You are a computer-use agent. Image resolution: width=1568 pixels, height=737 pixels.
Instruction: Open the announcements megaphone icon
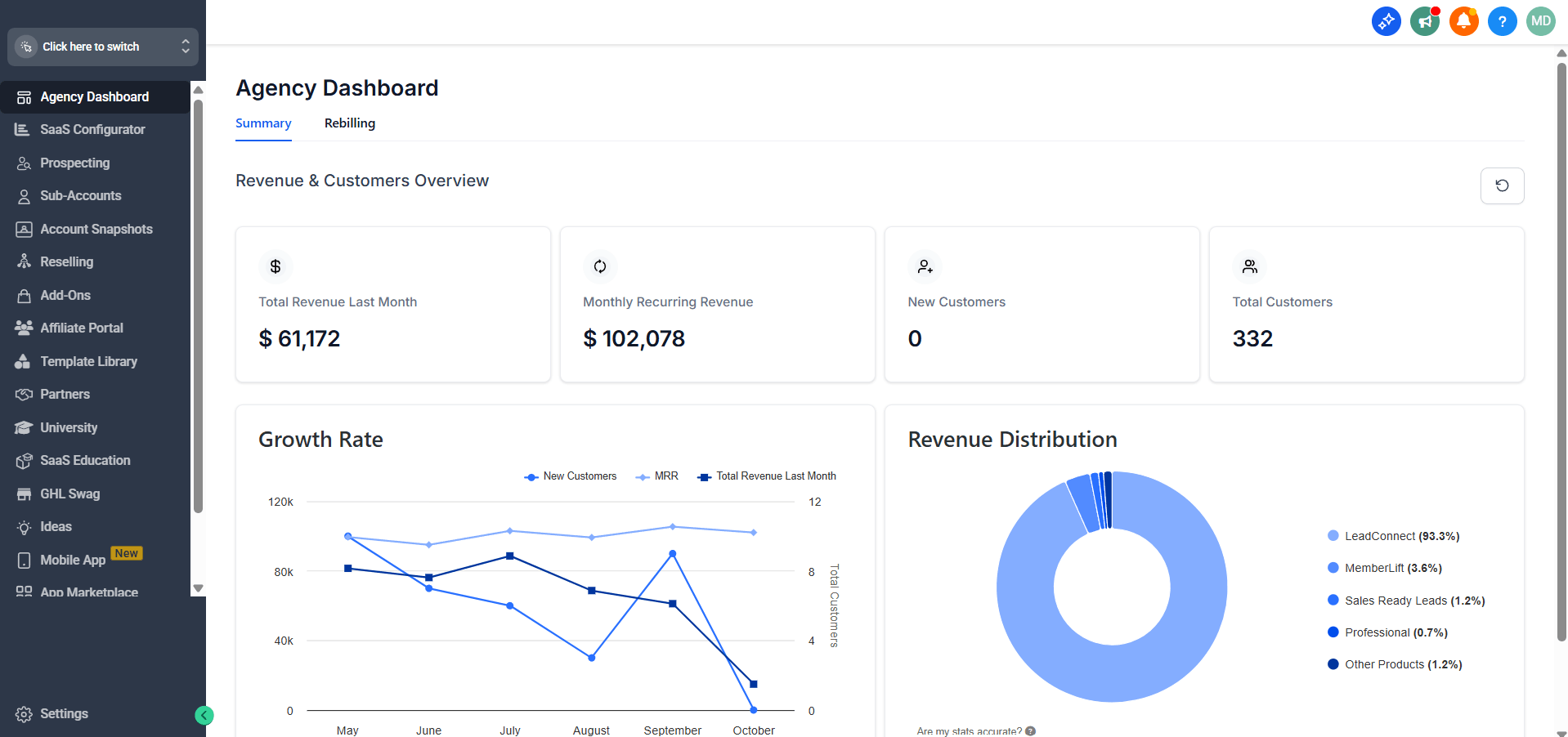[1425, 21]
